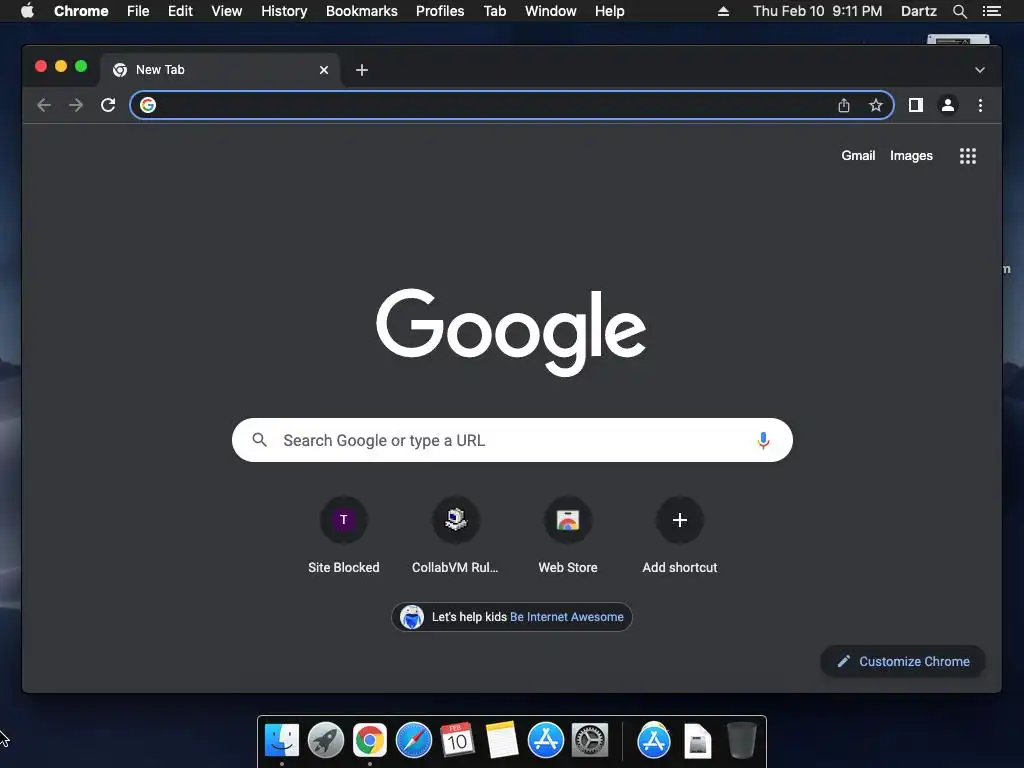This screenshot has width=1024, height=768.
Task: Open the Window menu
Action: (x=551, y=11)
